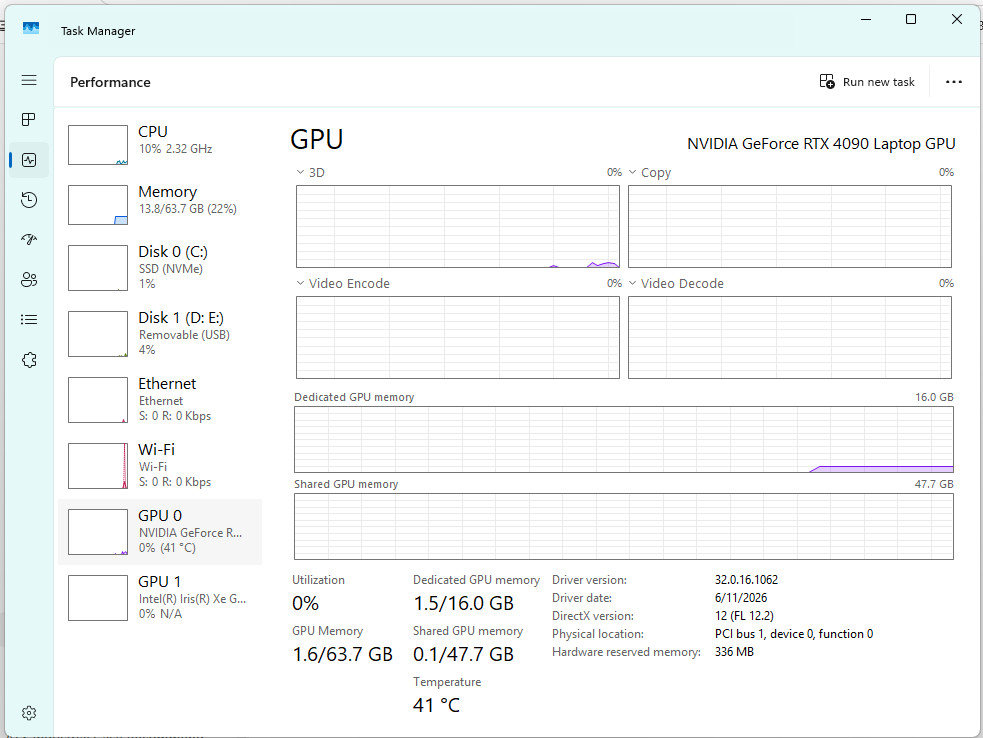Viewport: 983px width, 738px height.
Task: Open Startup apps page icon
Action: pos(29,240)
